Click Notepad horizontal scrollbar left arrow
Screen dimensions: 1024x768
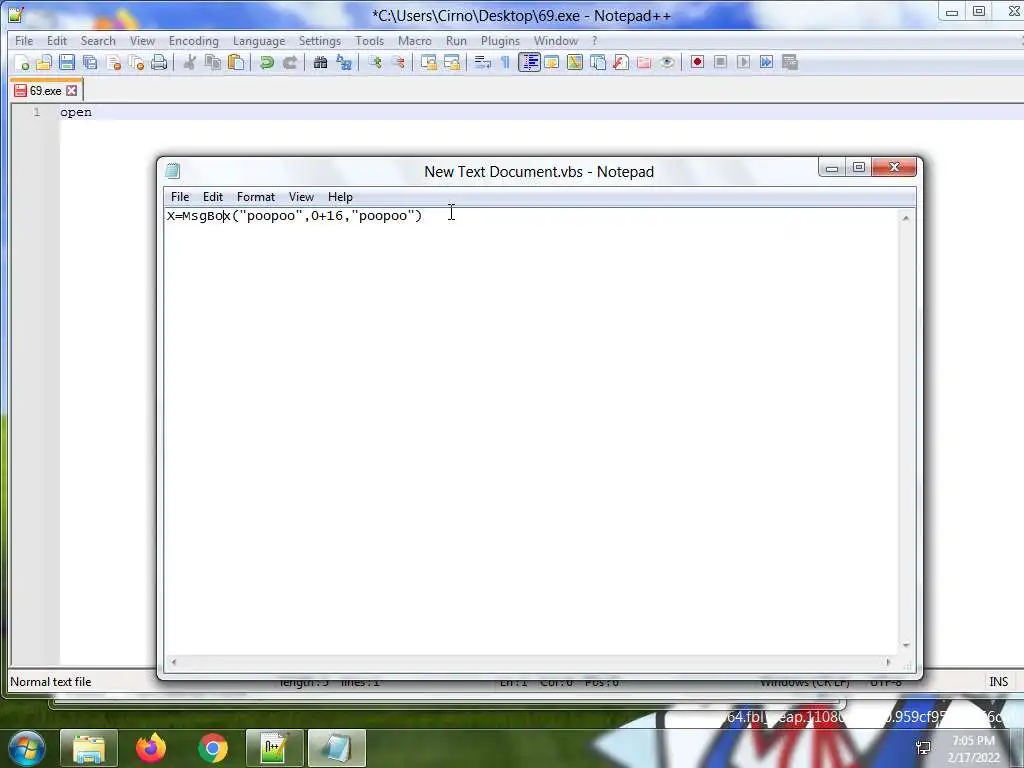coord(174,662)
